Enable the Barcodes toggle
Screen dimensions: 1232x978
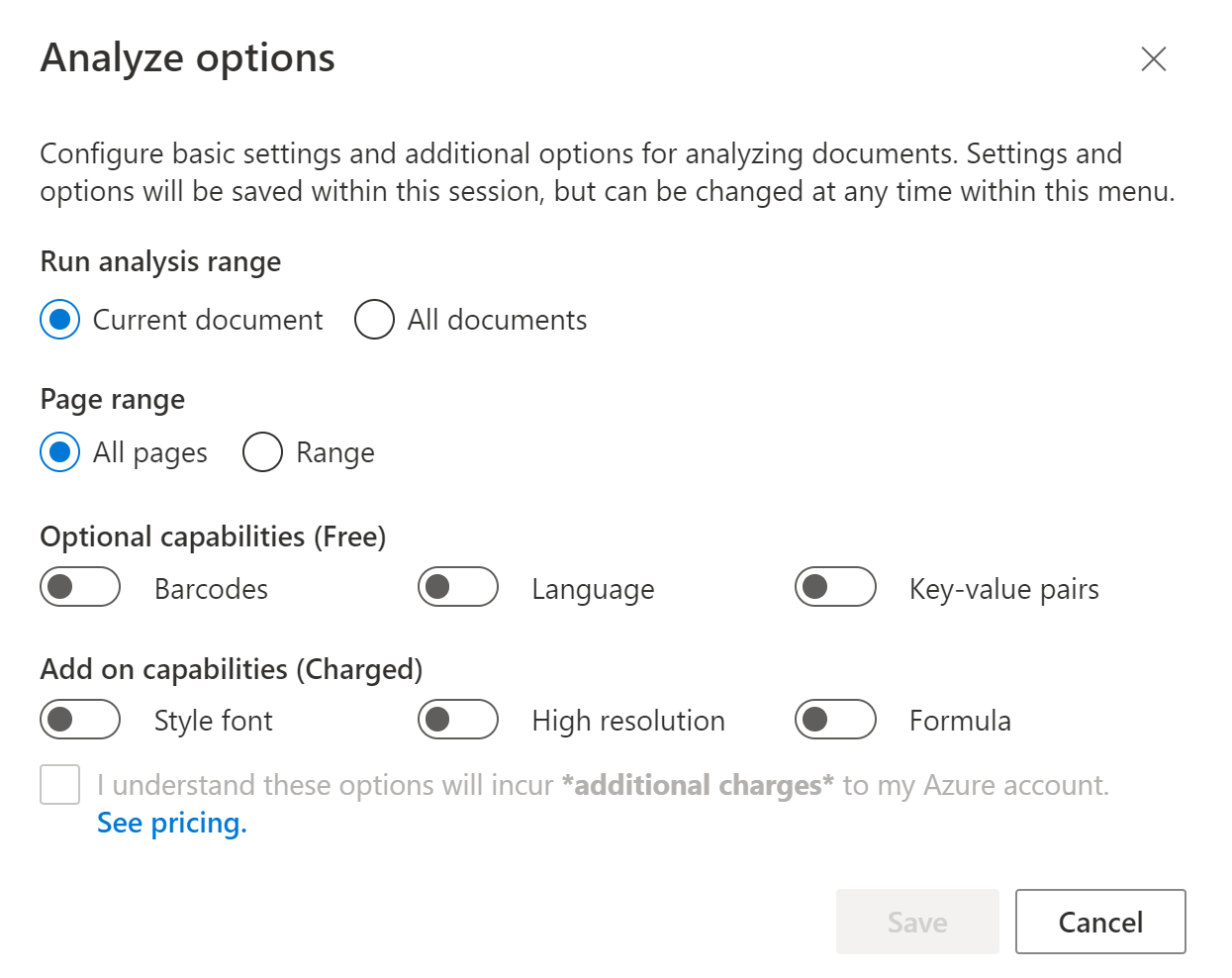pyautogui.click(x=80, y=587)
